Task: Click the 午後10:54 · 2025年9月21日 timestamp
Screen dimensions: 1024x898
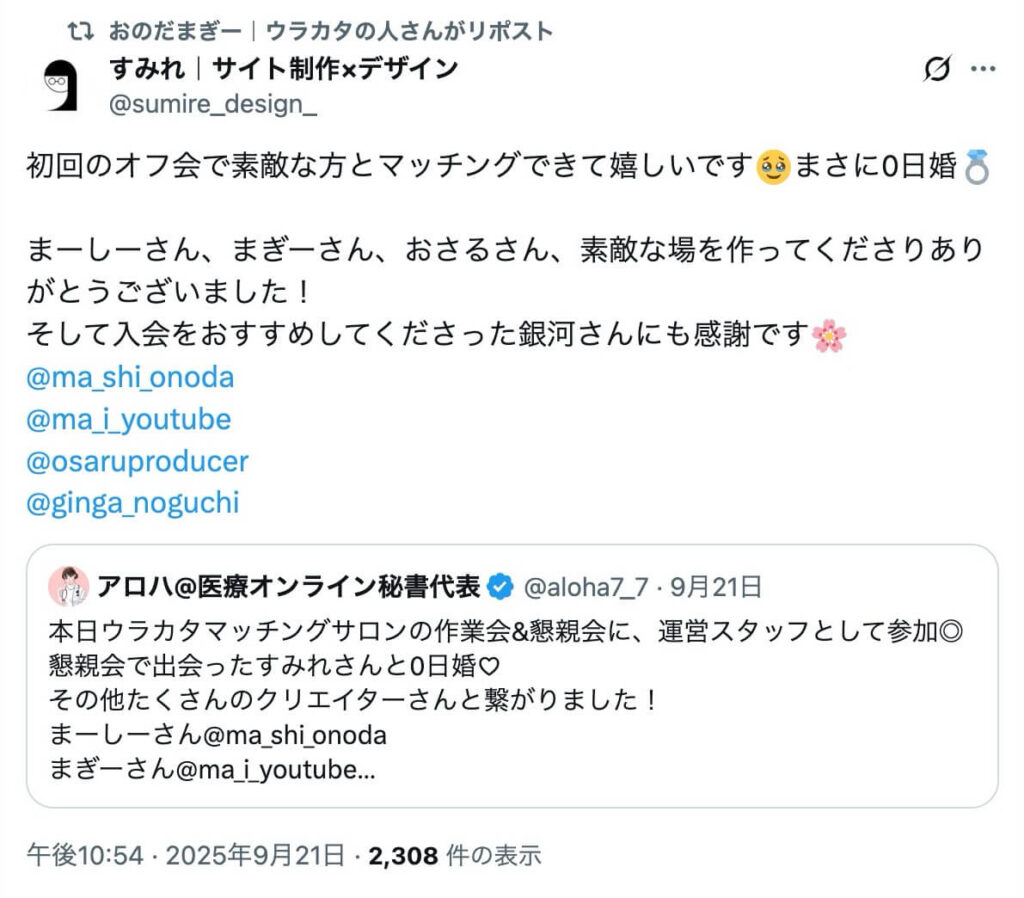Action: point(185,855)
